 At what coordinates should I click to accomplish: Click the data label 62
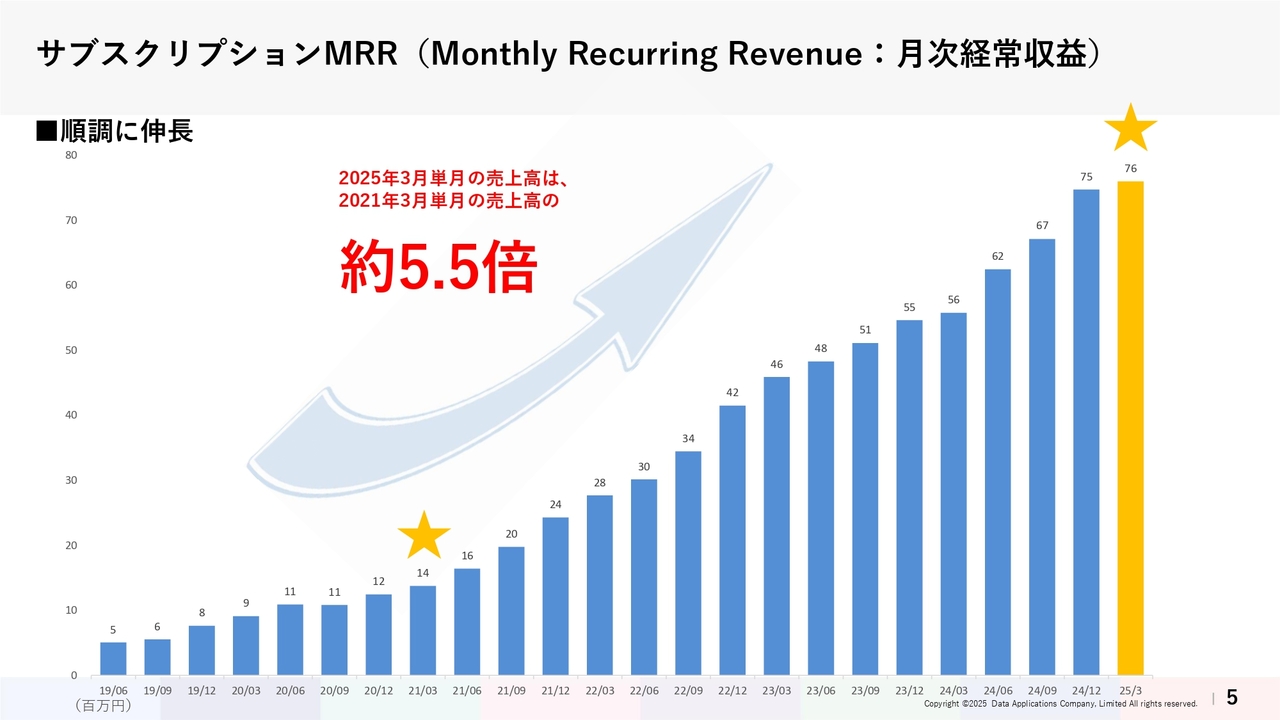[x=998, y=256]
